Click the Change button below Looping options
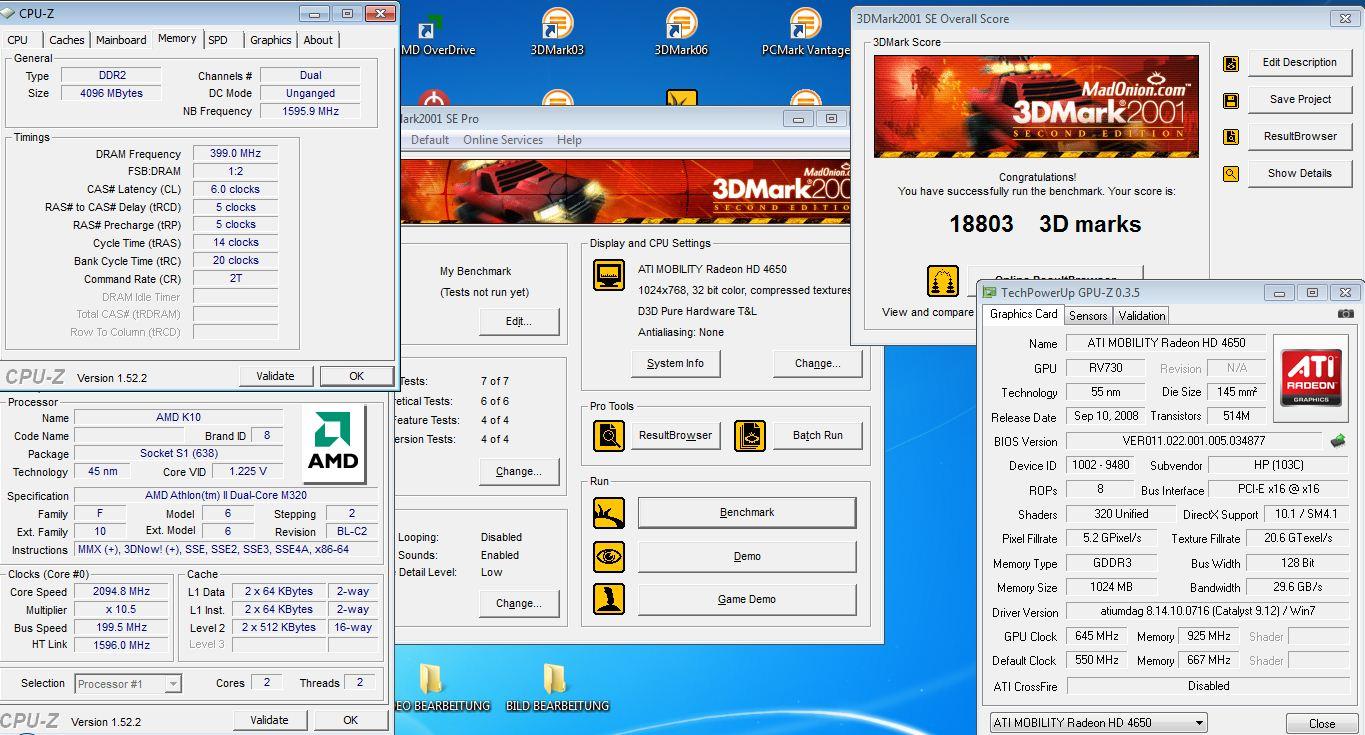The width and height of the screenshot is (1365, 735). coord(519,603)
